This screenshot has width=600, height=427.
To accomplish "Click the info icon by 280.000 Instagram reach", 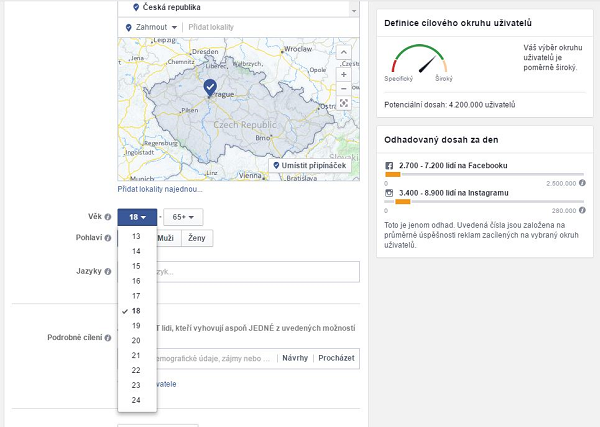I will (582, 210).
